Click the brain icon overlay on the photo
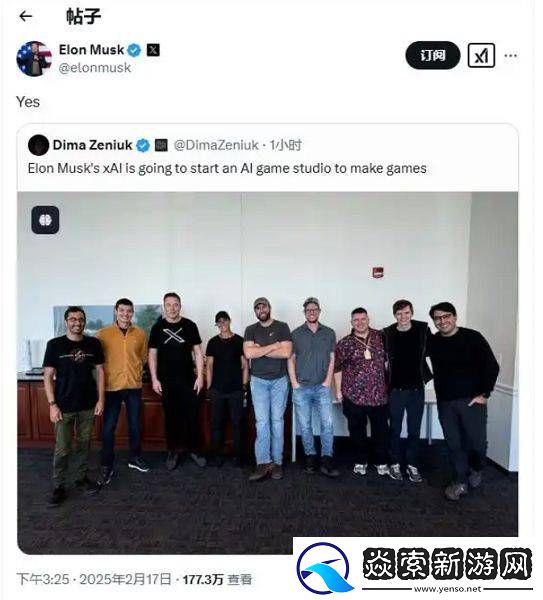This screenshot has width=543, height=600. (45, 220)
